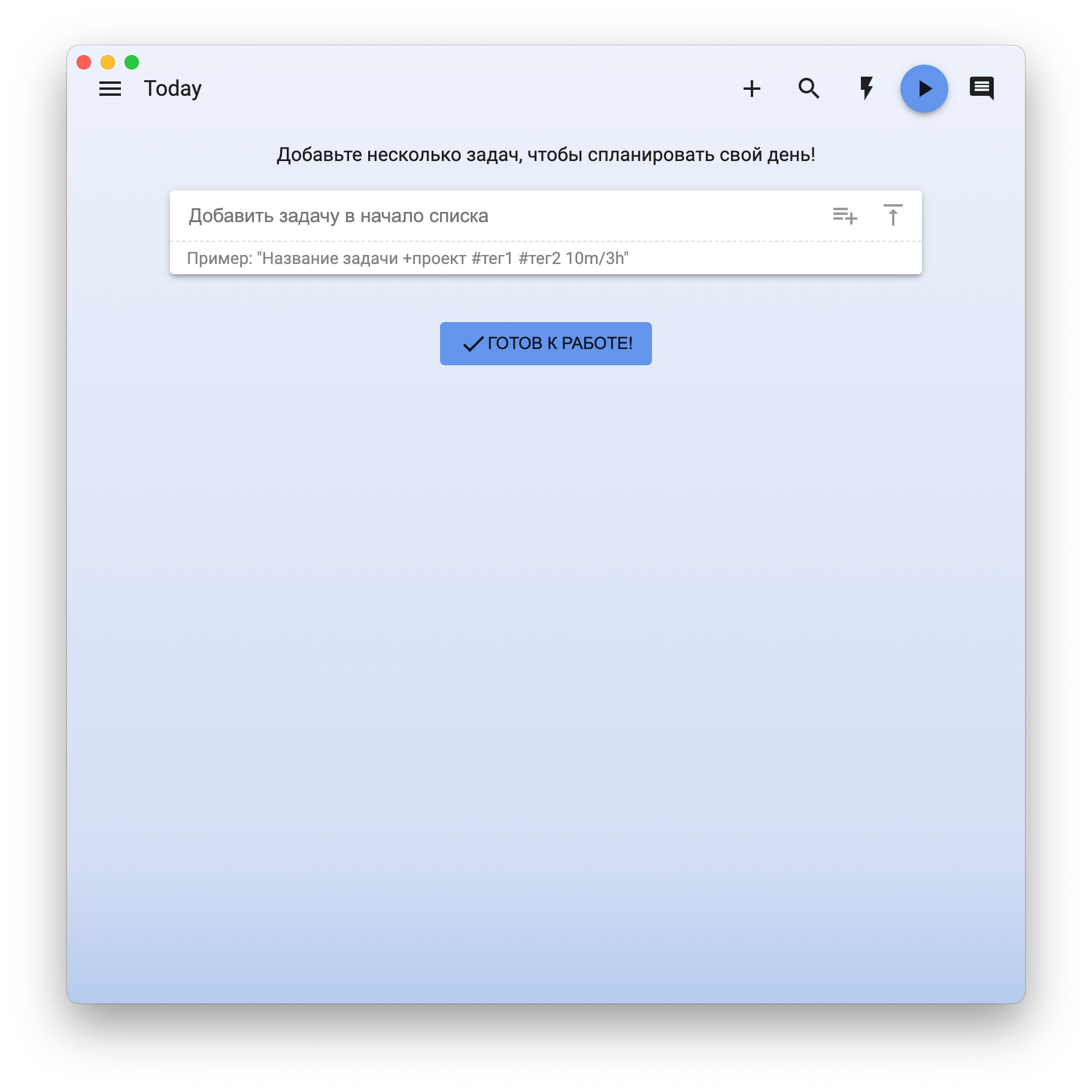Click the 'ГОТОВ К РАБОТЕ!' button
The image size is (1092, 1092).
coord(545,344)
